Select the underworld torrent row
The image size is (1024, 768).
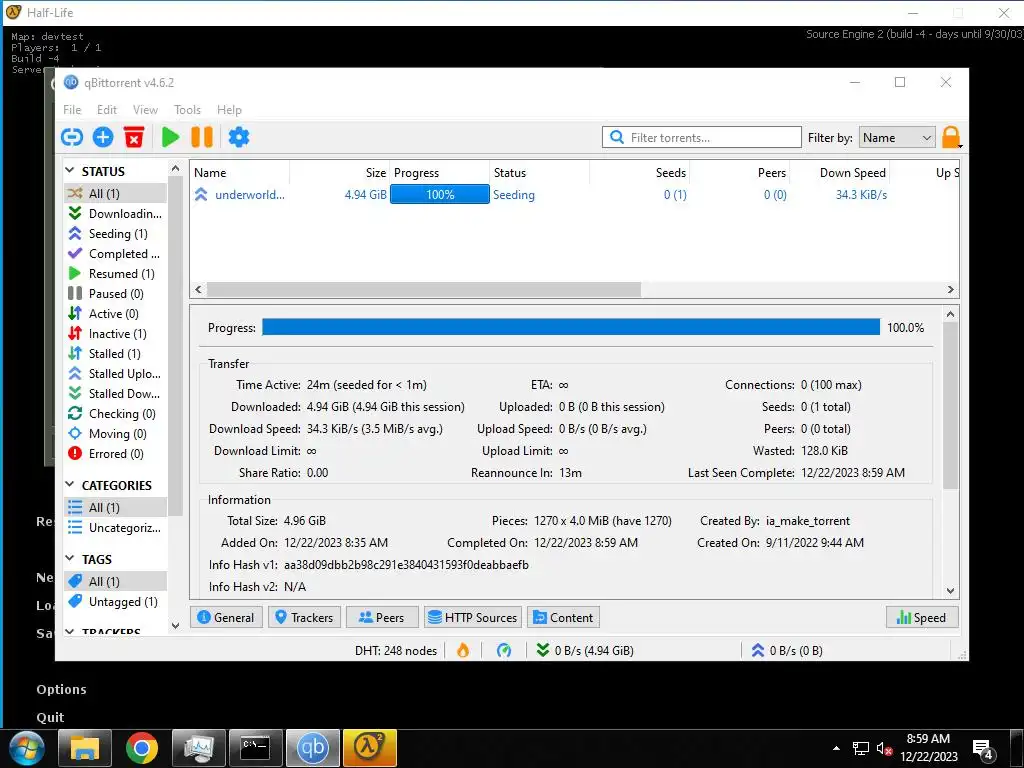575,195
